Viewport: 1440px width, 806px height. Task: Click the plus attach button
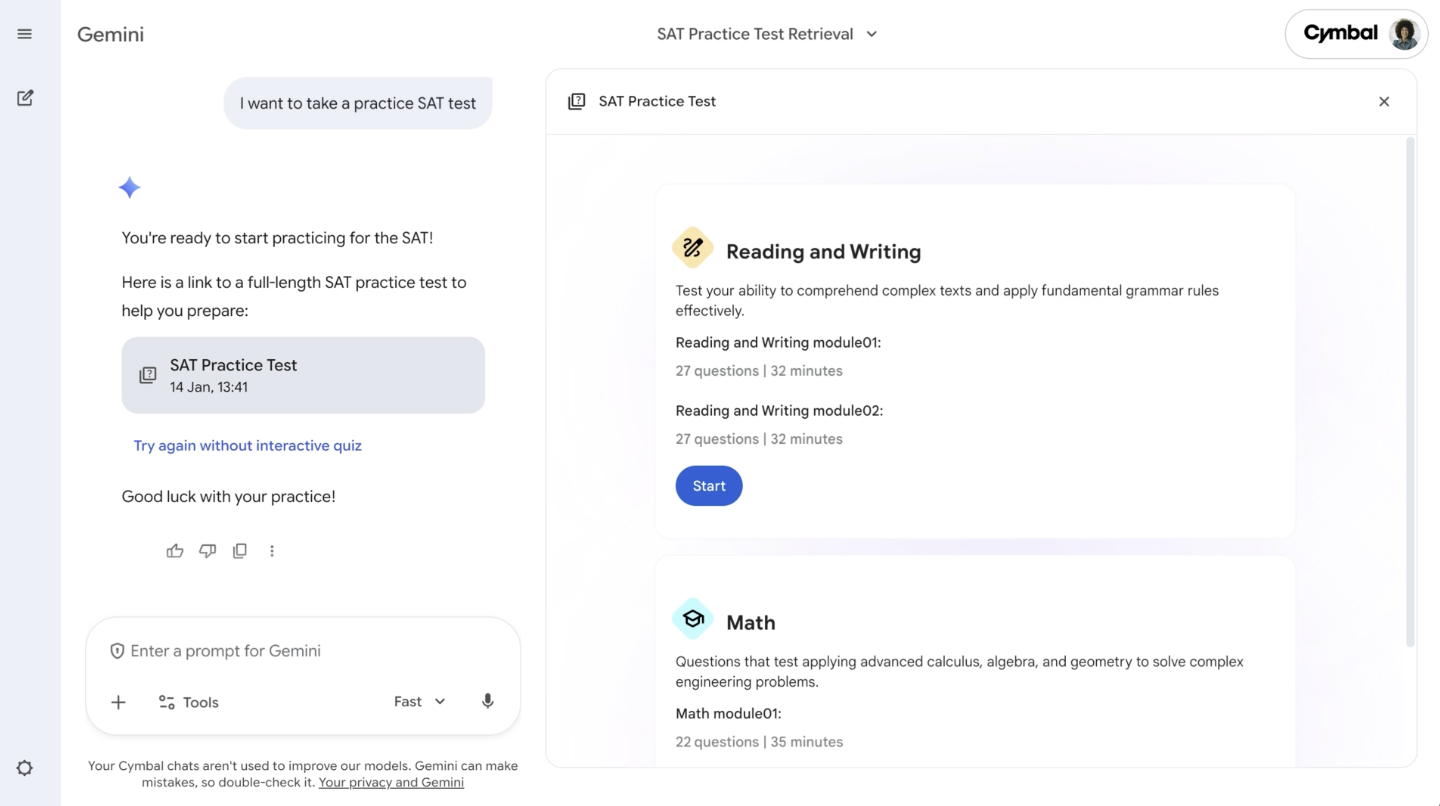118,702
